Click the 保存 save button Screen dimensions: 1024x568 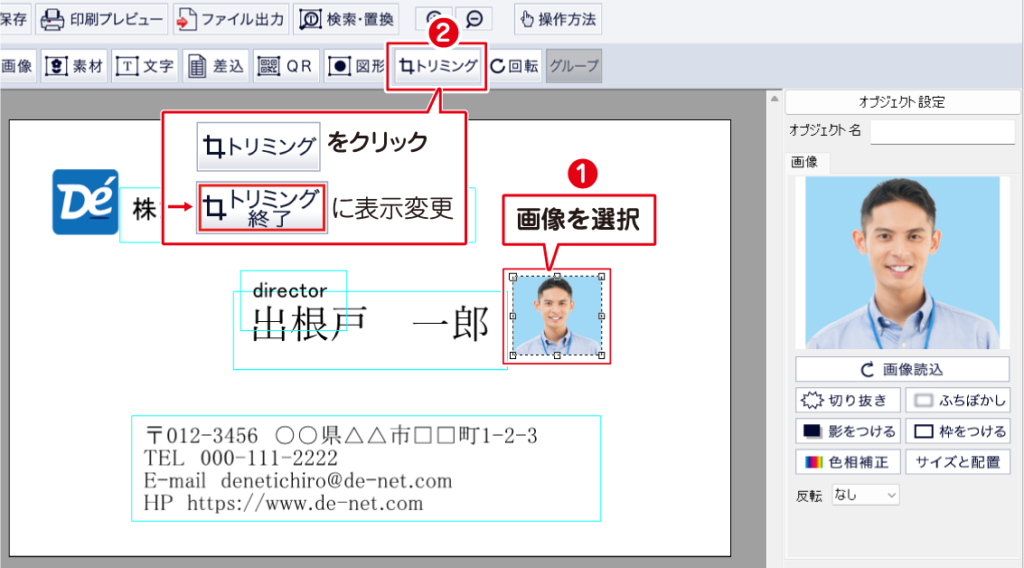14,19
